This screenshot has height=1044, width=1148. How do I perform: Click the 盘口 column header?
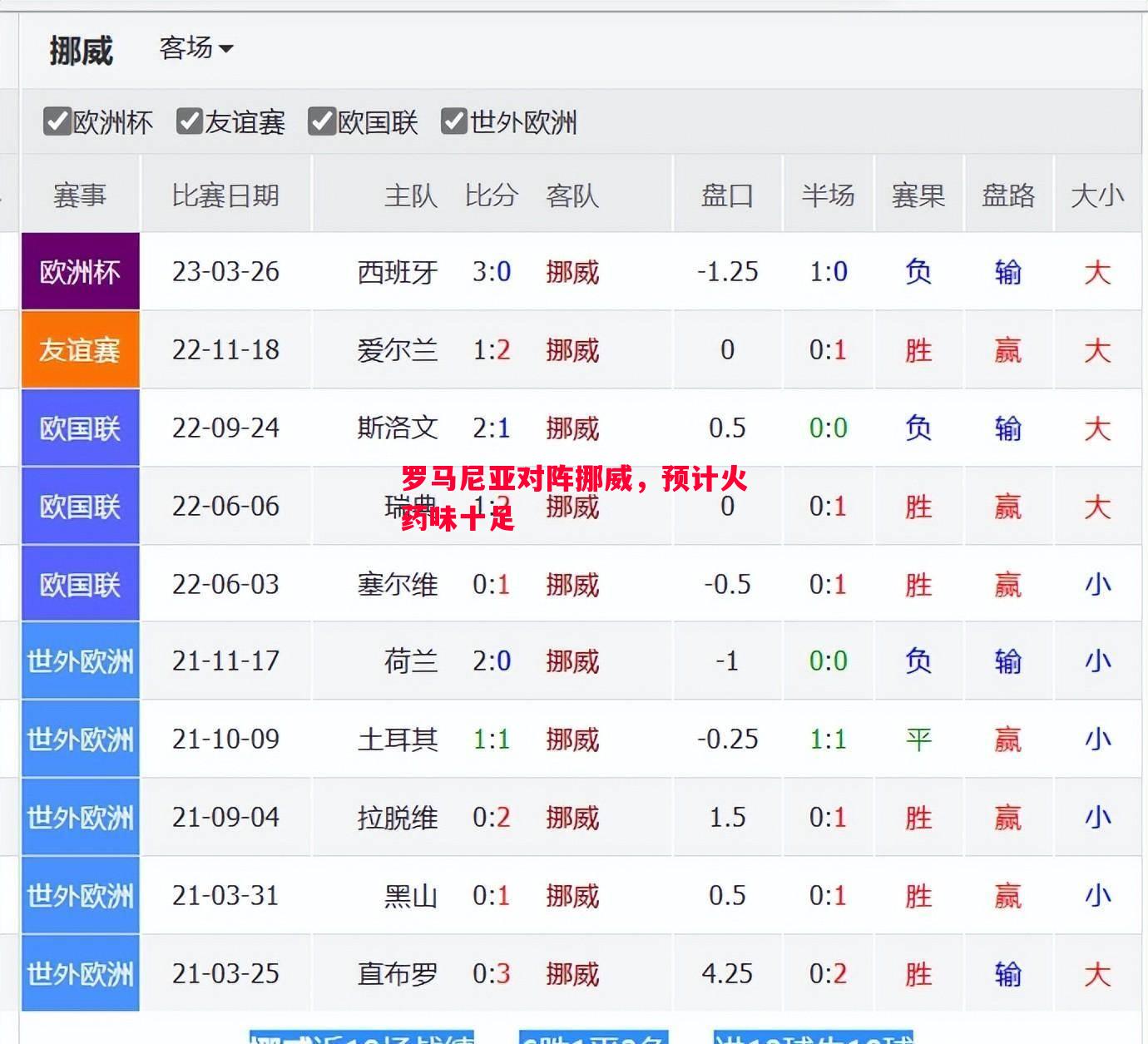tap(727, 195)
